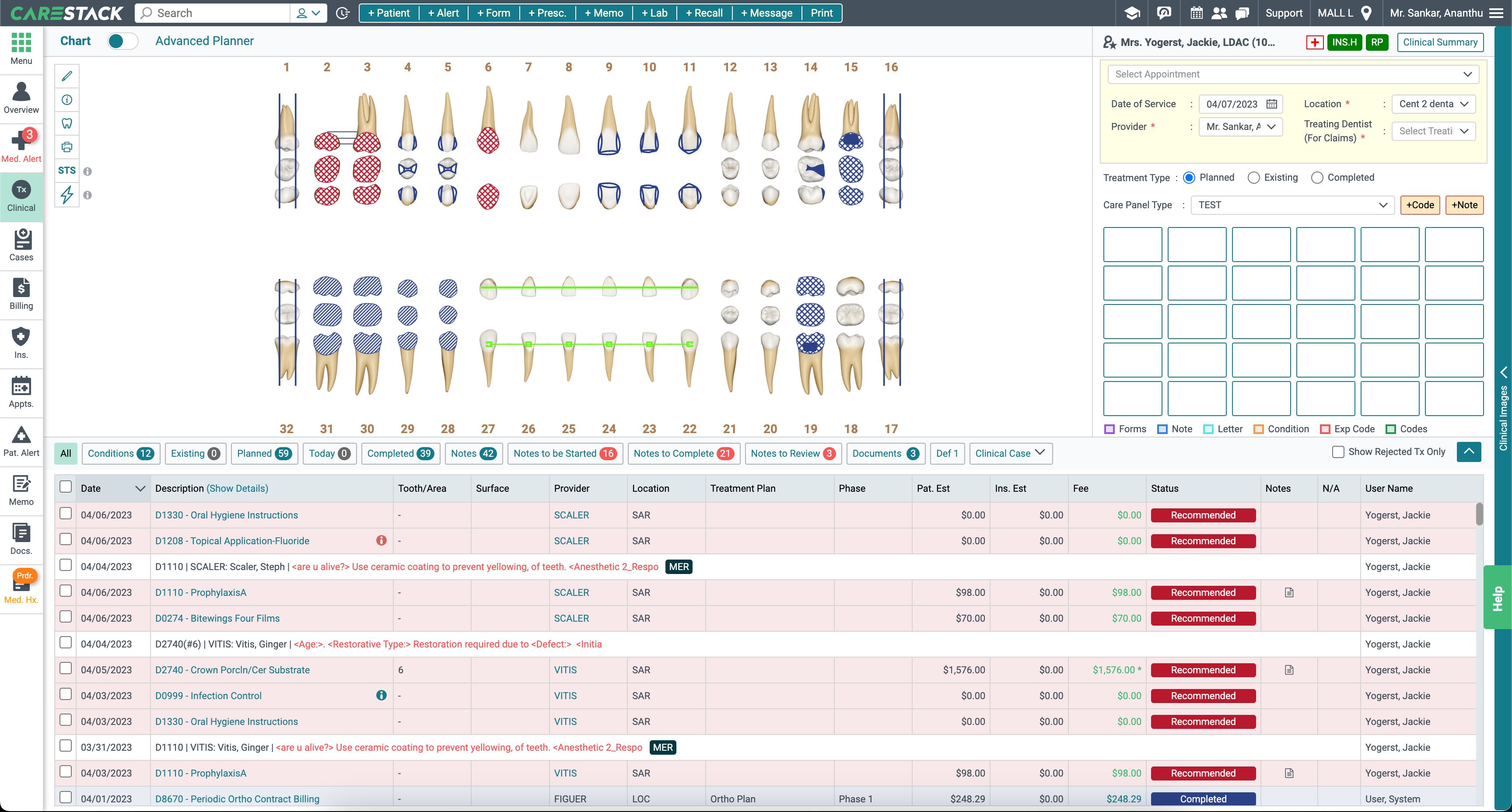The height and width of the screenshot is (812, 1512).
Task: Click the +Code button
Action: pyautogui.click(x=1420, y=205)
